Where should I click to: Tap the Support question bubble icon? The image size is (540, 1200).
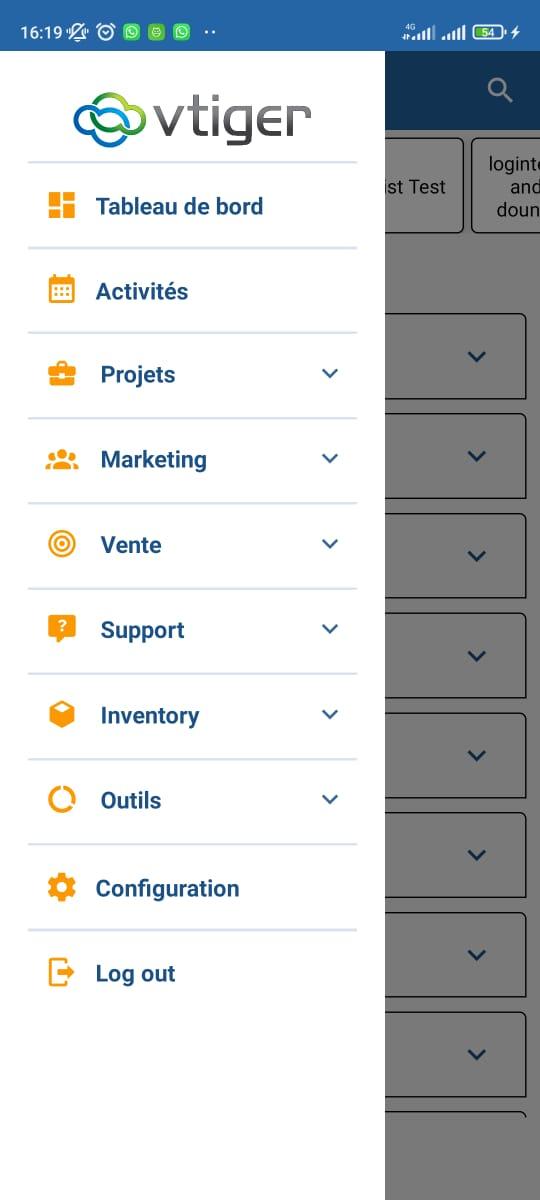[x=62, y=629]
